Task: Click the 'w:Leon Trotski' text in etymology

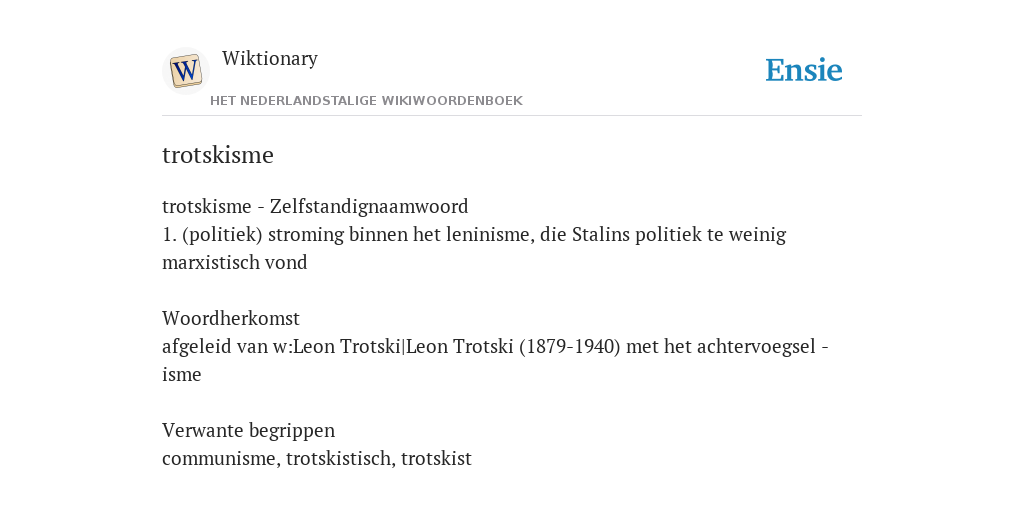Action: (336, 347)
